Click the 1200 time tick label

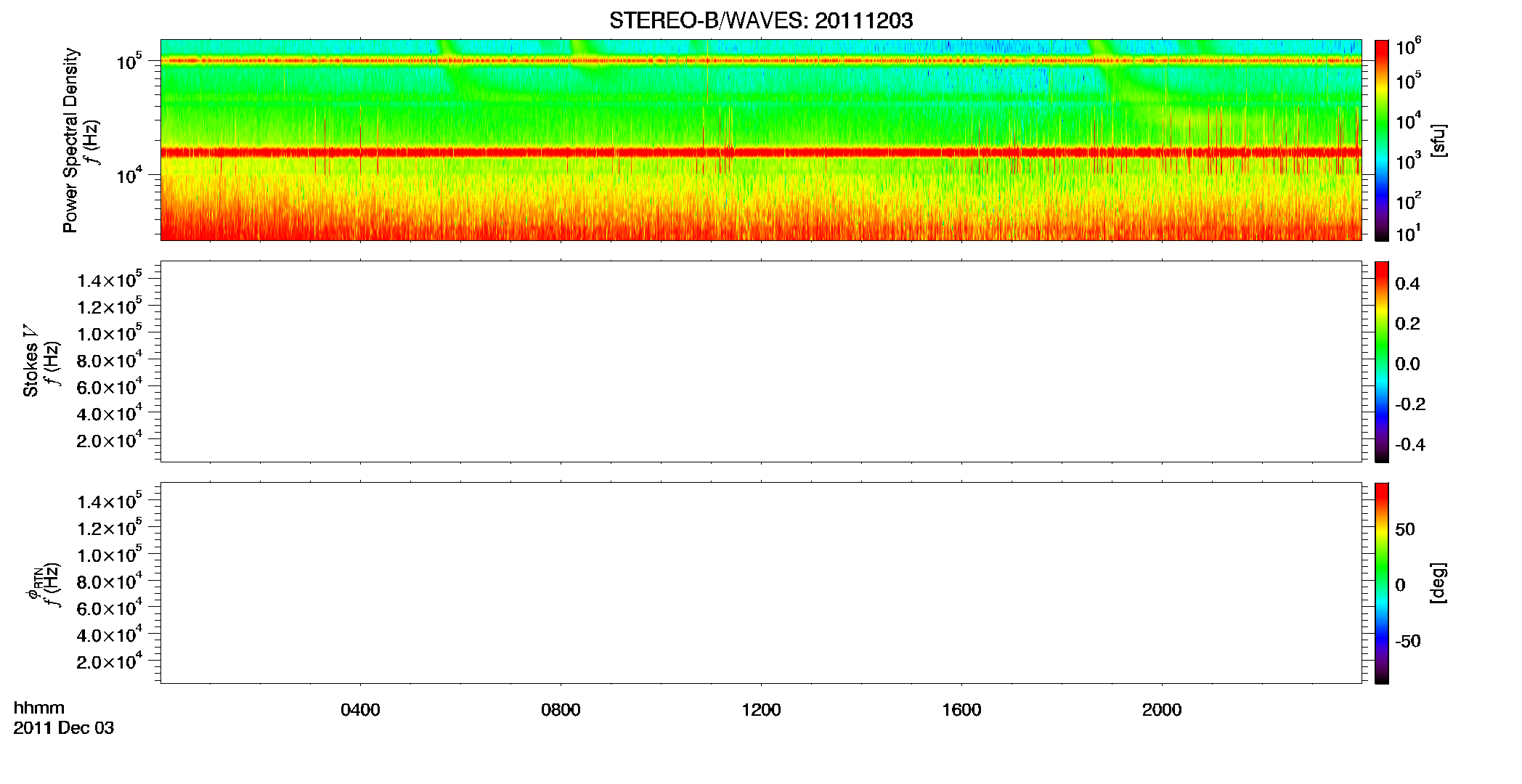click(761, 710)
